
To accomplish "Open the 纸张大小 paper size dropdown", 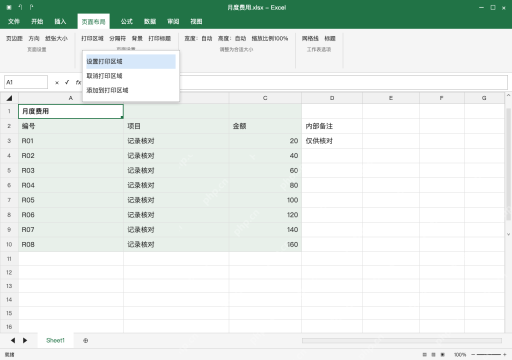I will (56, 39).
